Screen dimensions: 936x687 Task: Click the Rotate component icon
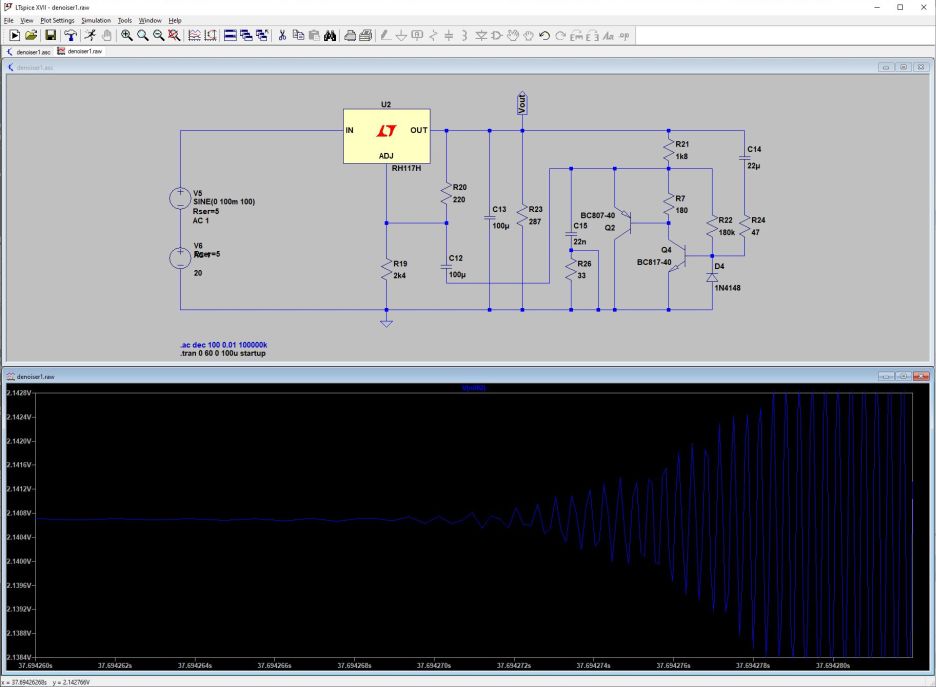tap(576, 36)
